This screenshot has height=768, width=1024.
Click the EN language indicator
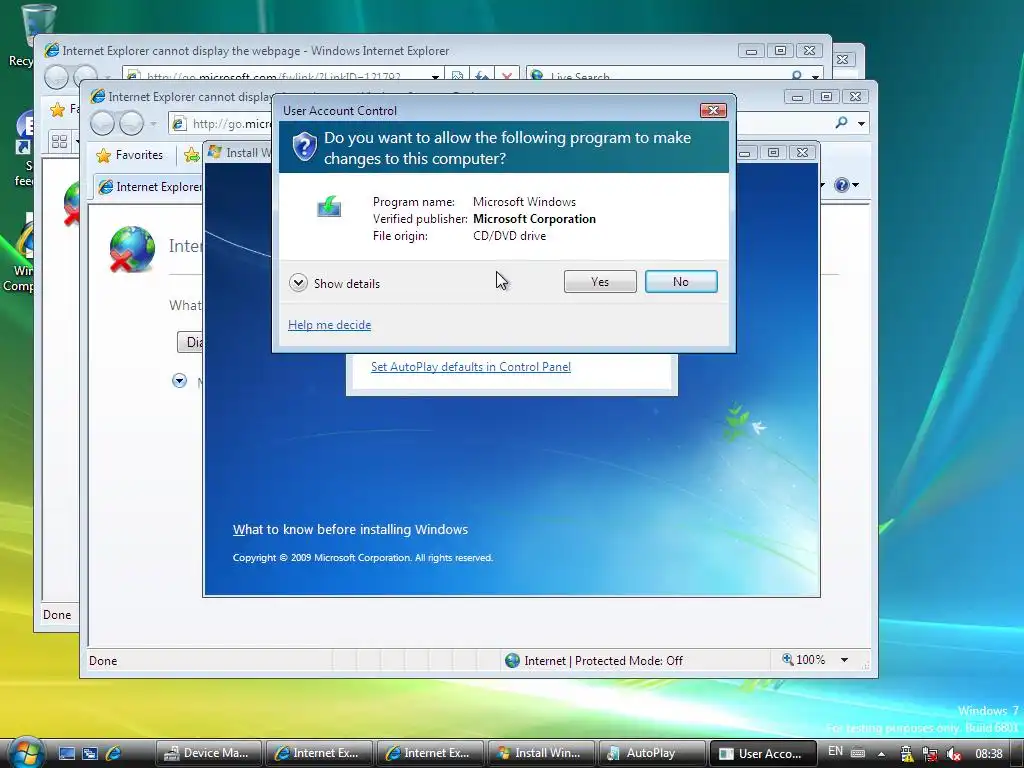(835, 751)
